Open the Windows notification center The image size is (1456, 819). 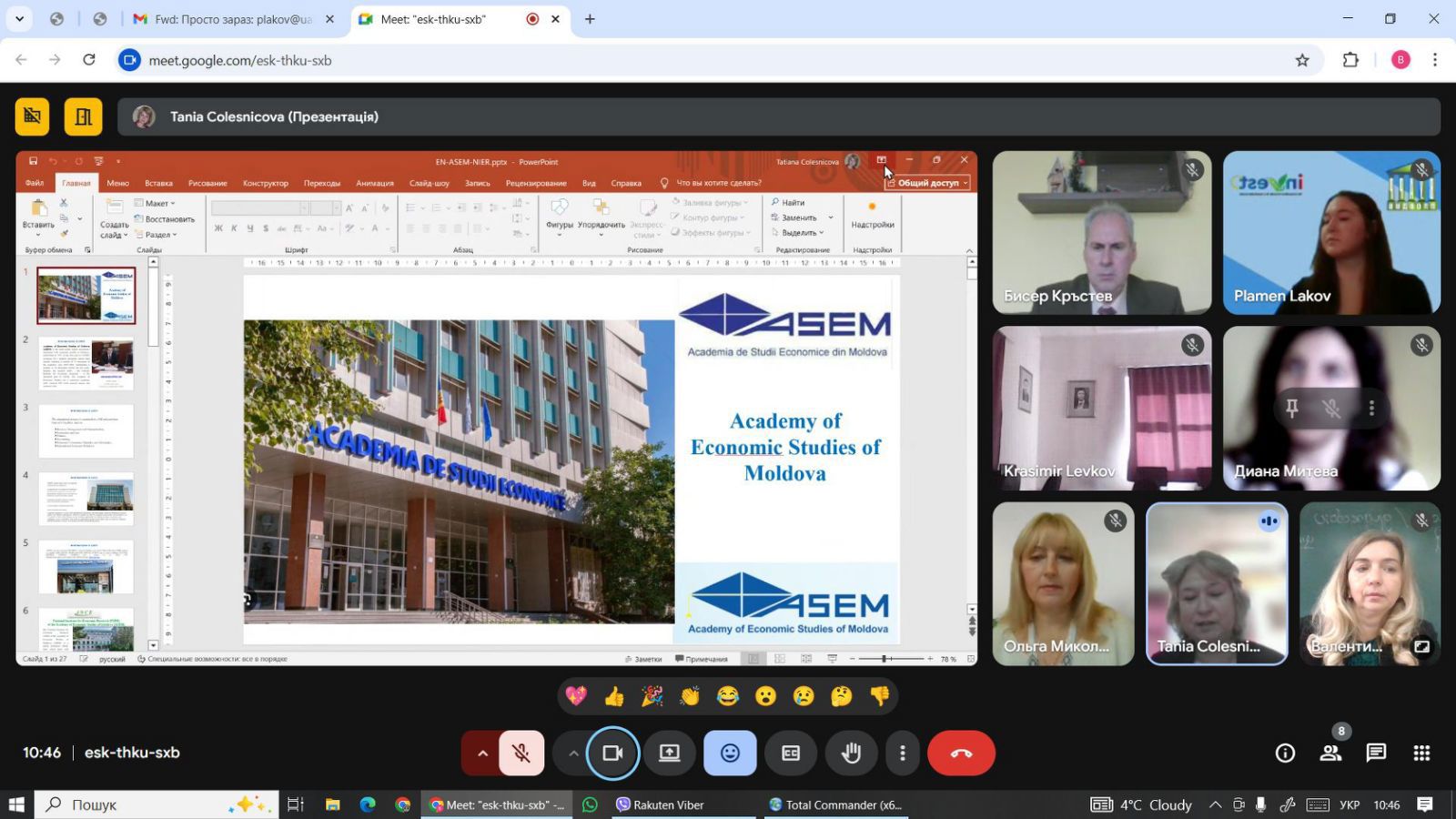coord(1425,804)
